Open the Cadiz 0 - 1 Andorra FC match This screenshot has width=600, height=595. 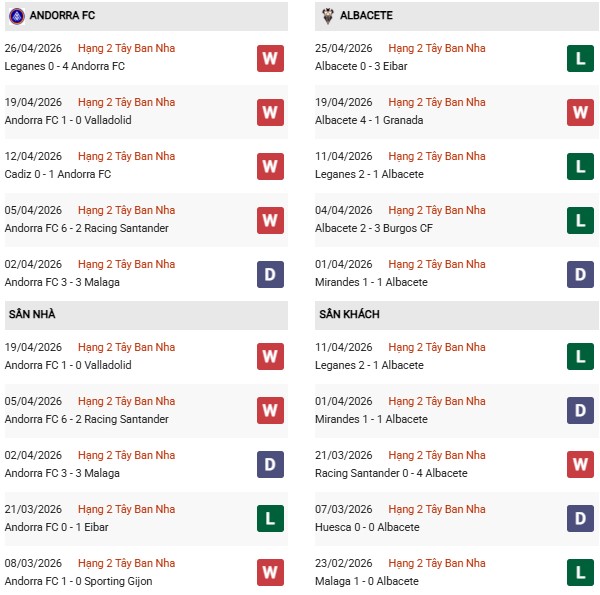tap(60, 174)
